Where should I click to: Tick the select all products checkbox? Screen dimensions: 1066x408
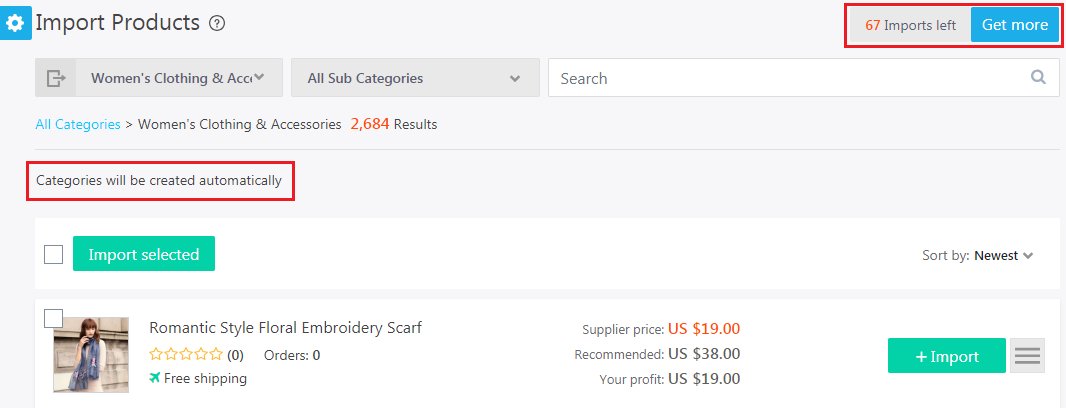54,254
